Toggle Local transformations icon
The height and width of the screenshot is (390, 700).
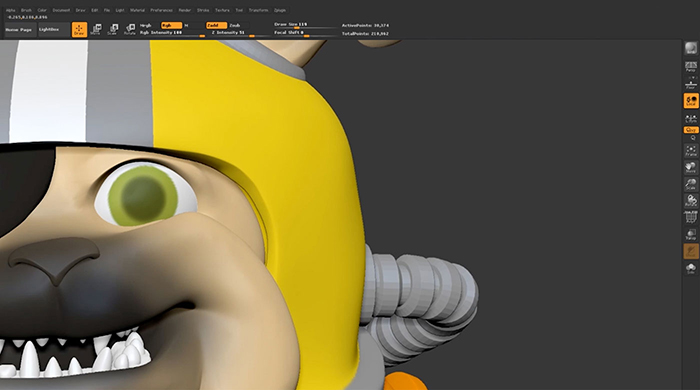coord(691,101)
